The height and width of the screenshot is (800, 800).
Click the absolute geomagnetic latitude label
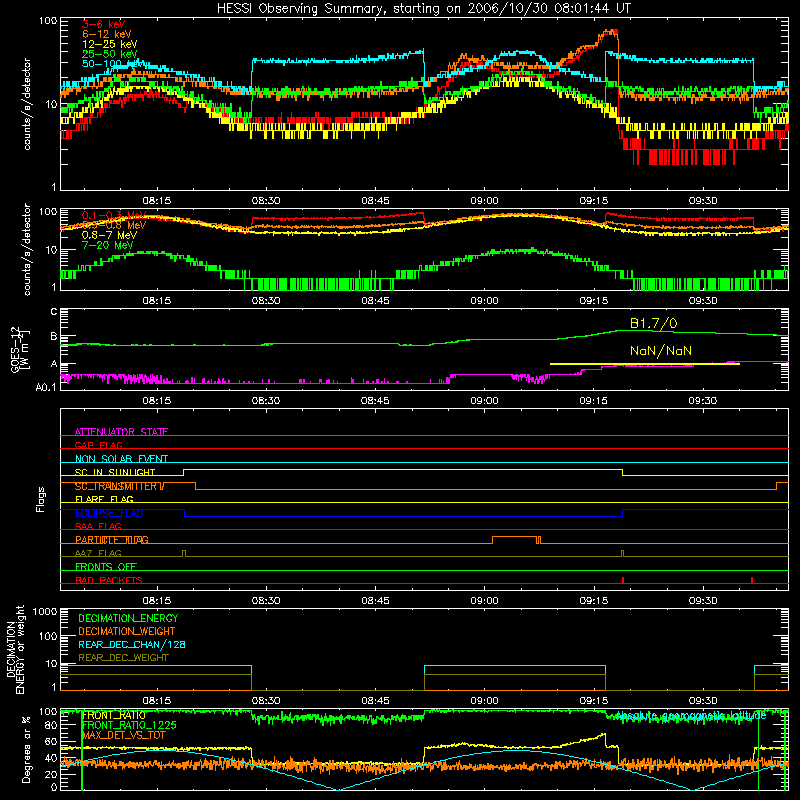[x=691, y=716]
